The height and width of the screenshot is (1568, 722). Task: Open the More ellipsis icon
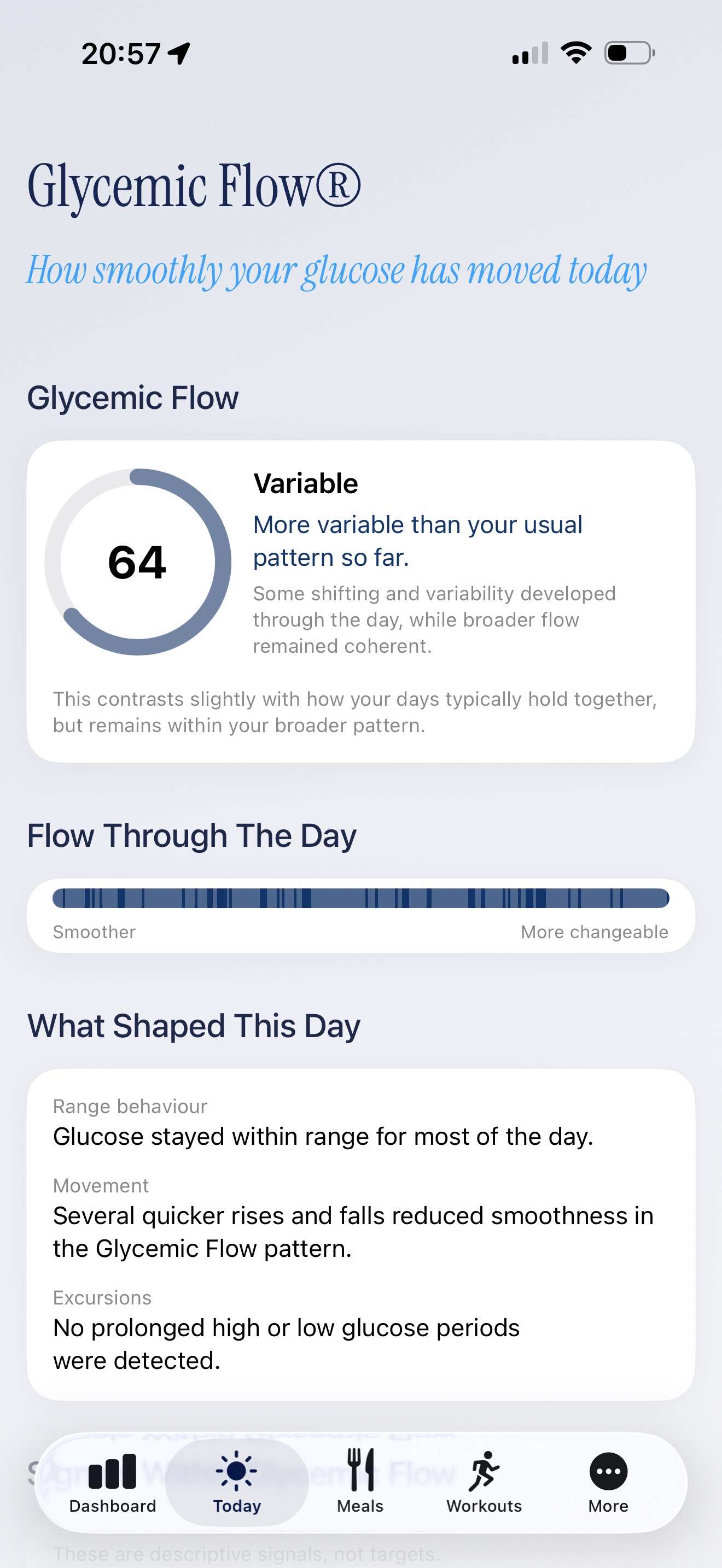pyautogui.click(x=608, y=1472)
